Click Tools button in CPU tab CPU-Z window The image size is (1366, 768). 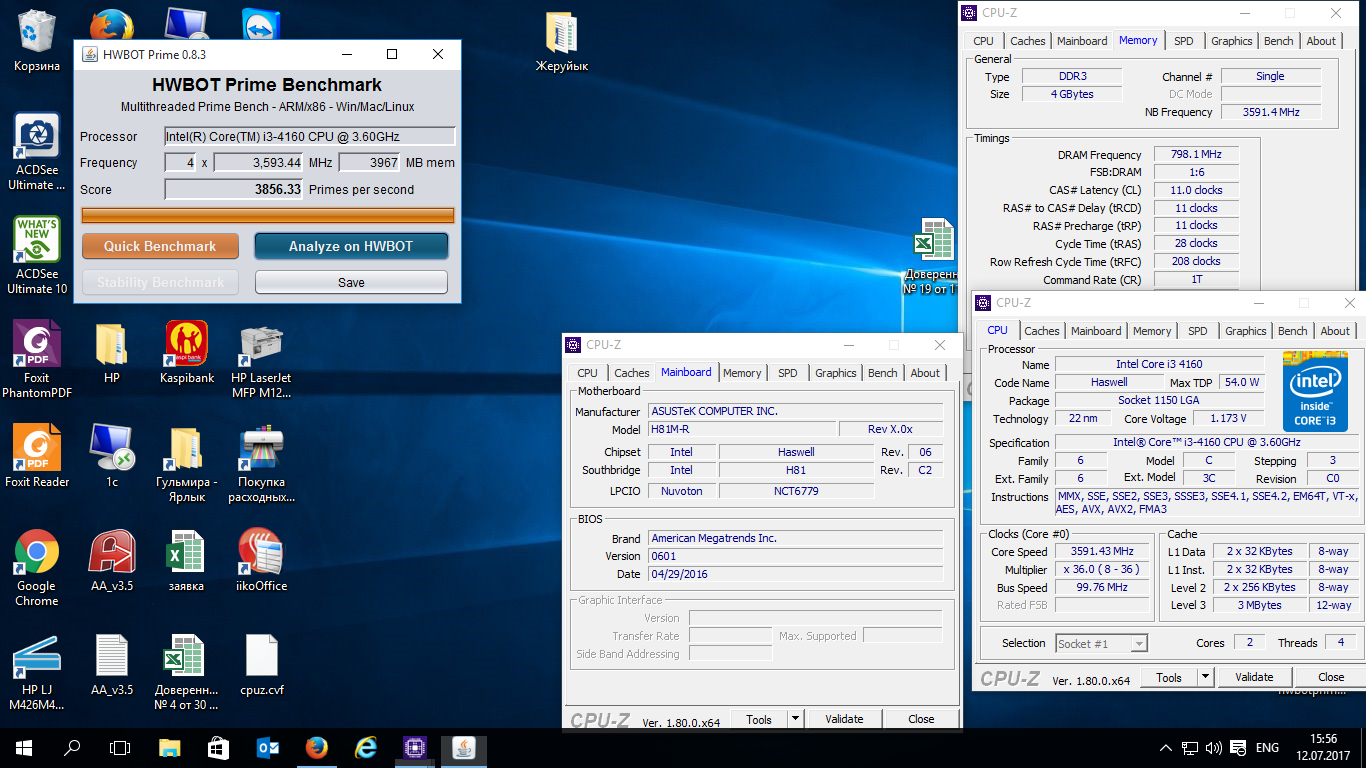point(1169,677)
